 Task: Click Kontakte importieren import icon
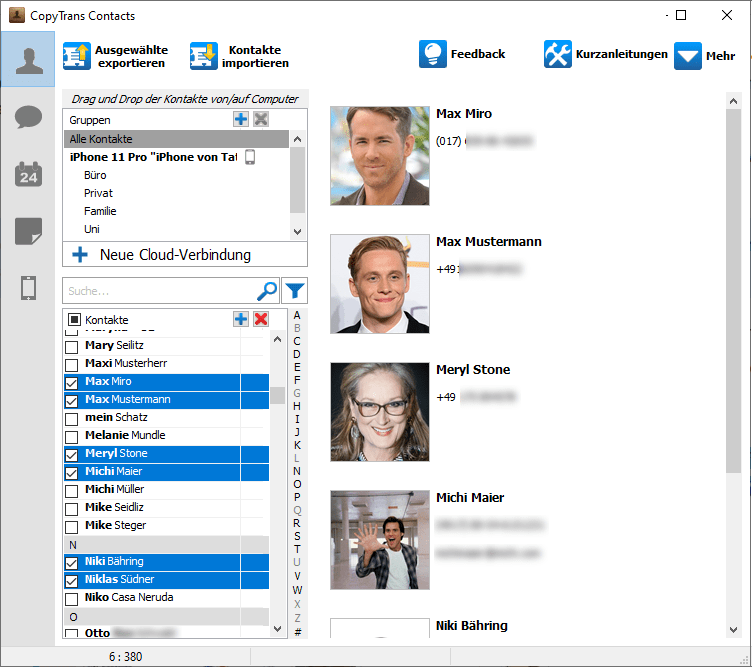(x=203, y=56)
